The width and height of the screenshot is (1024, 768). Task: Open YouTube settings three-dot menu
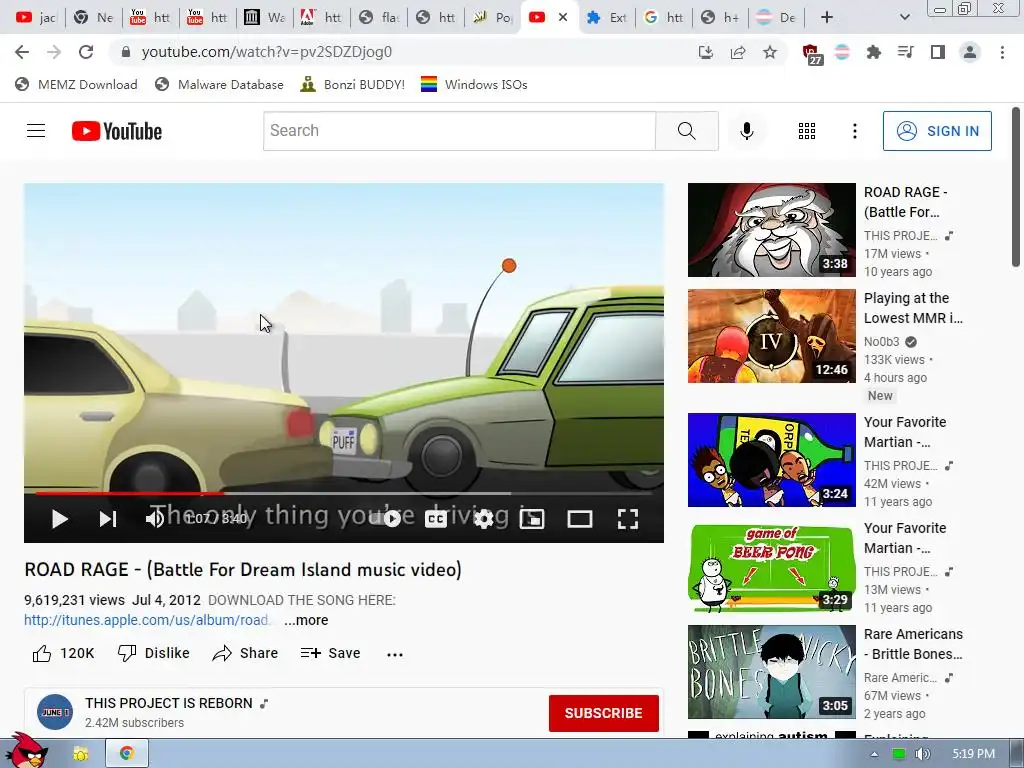click(854, 131)
